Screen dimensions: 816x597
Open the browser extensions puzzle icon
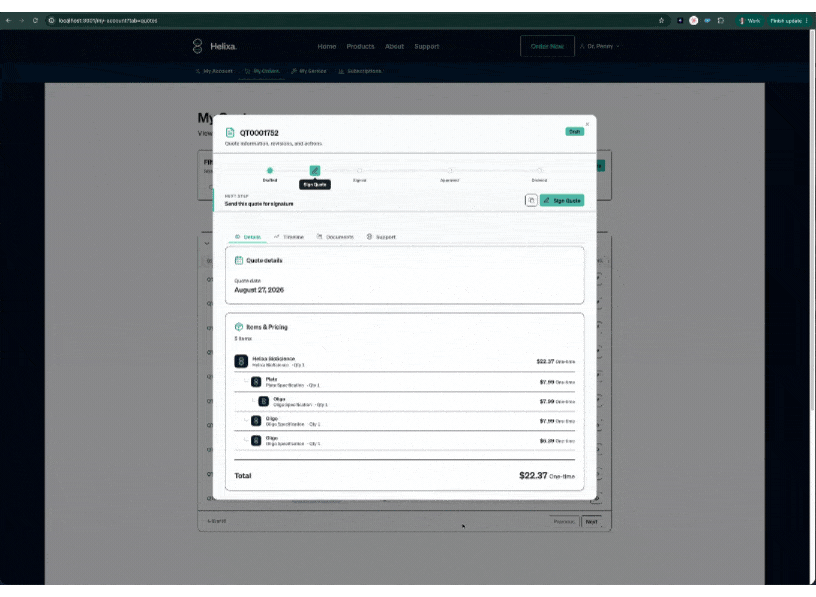(x=721, y=21)
